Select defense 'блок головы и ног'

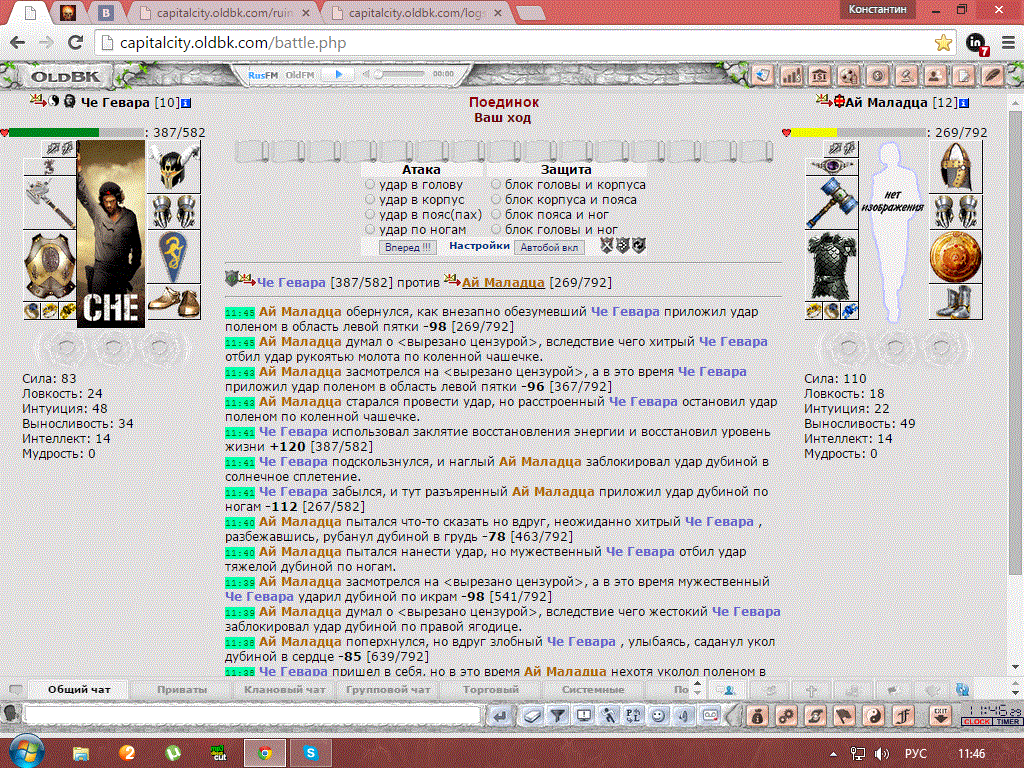pos(496,230)
